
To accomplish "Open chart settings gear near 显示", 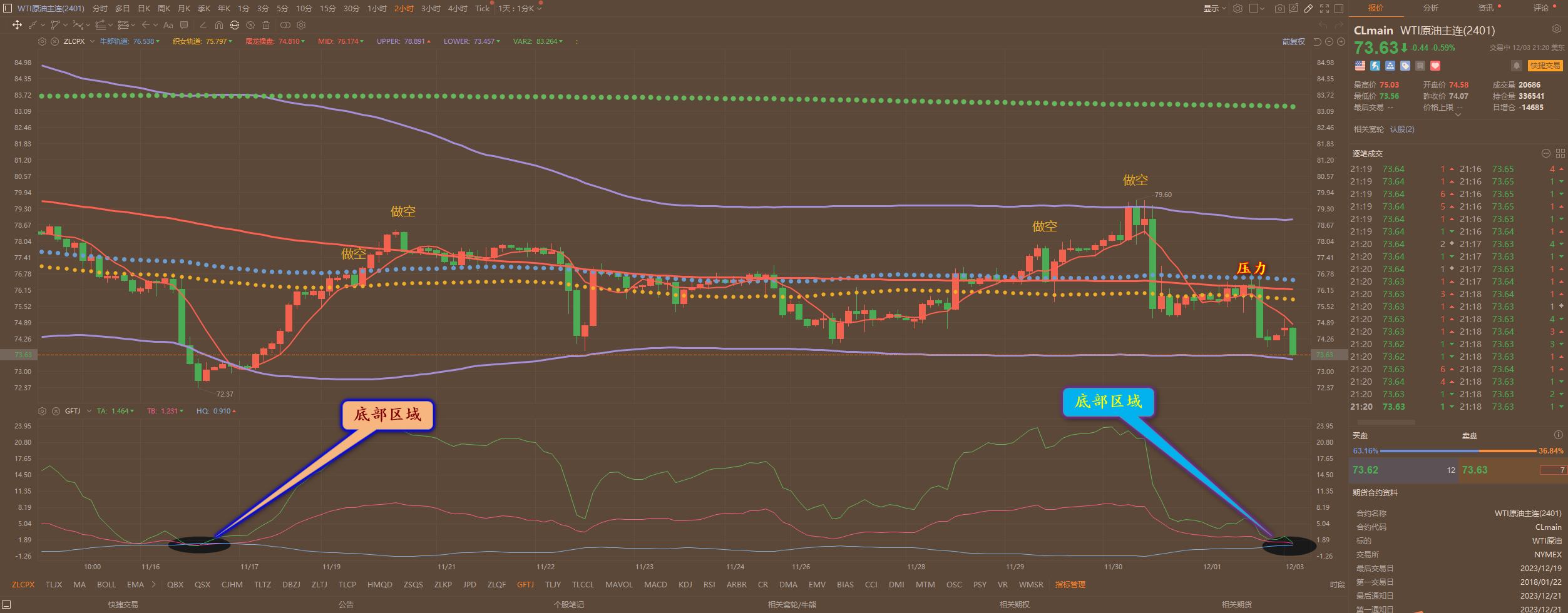I will coord(1237,8).
